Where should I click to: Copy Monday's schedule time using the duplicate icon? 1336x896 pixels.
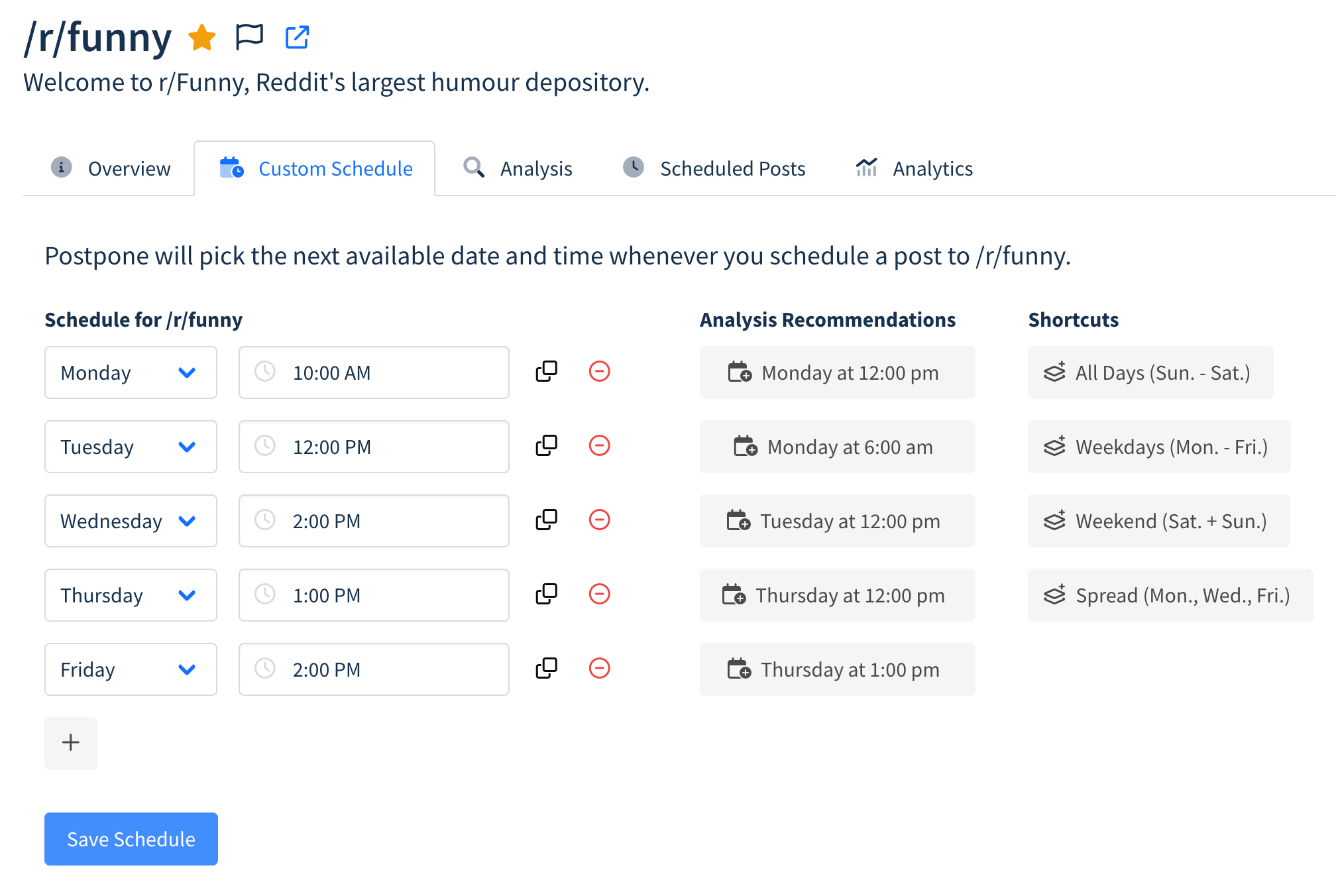tap(545, 372)
